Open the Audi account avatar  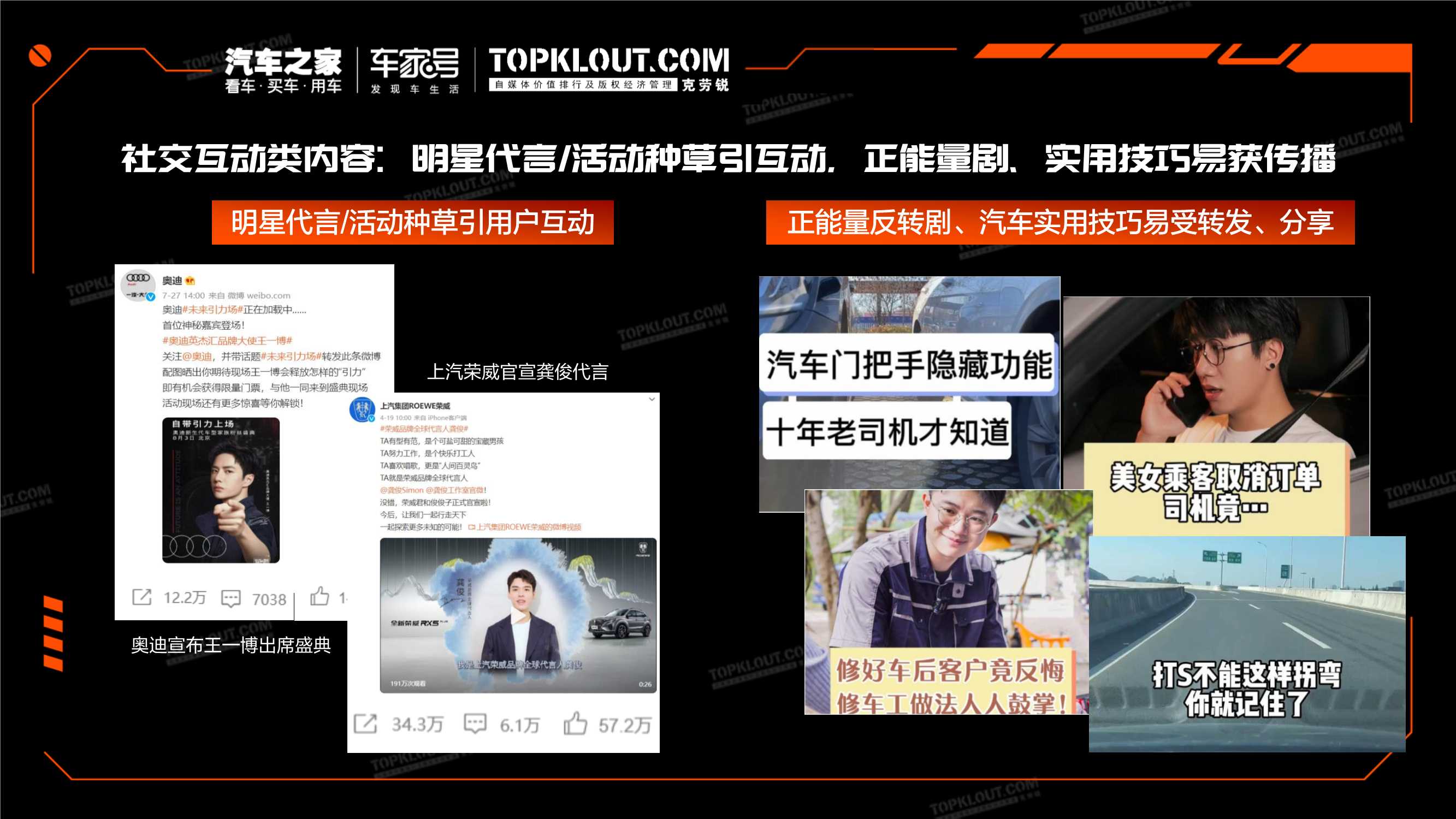pos(138,284)
